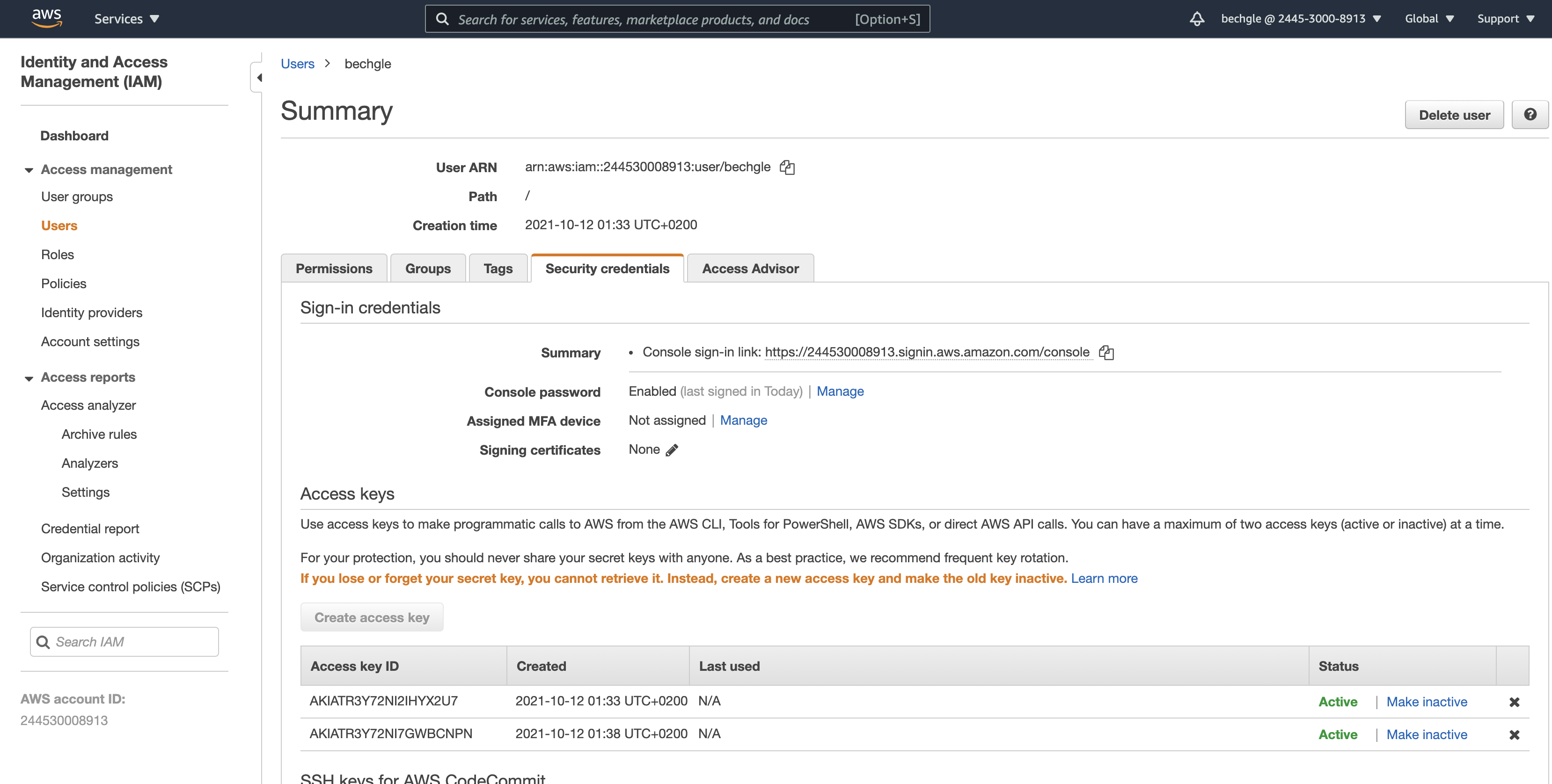Make key AKIATR3Y72NI7GWBCNPN inactive
The image size is (1552, 784).
1427,734
